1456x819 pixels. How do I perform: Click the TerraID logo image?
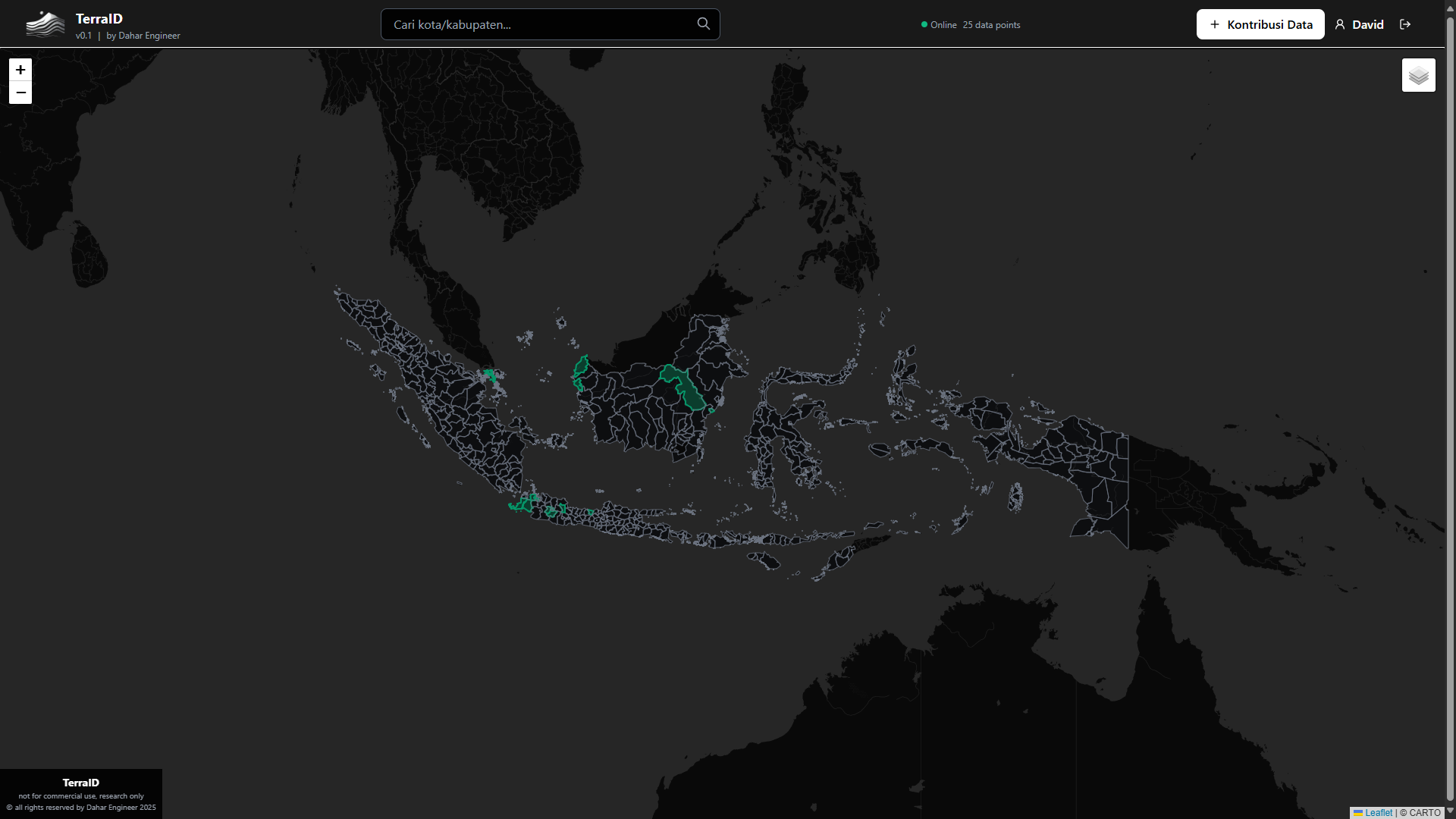click(x=45, y=24)
